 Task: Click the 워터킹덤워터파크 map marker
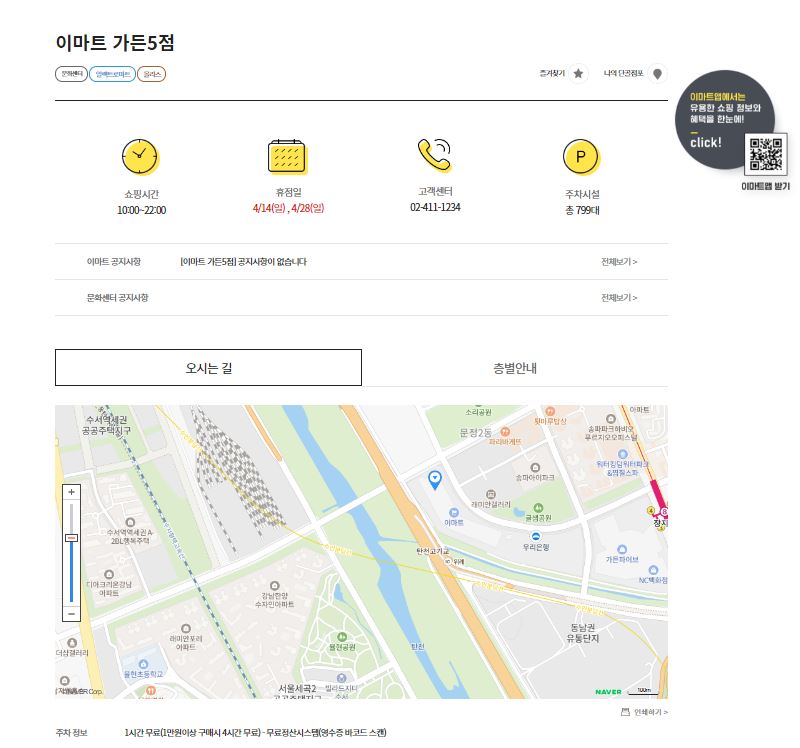point(622,454)
